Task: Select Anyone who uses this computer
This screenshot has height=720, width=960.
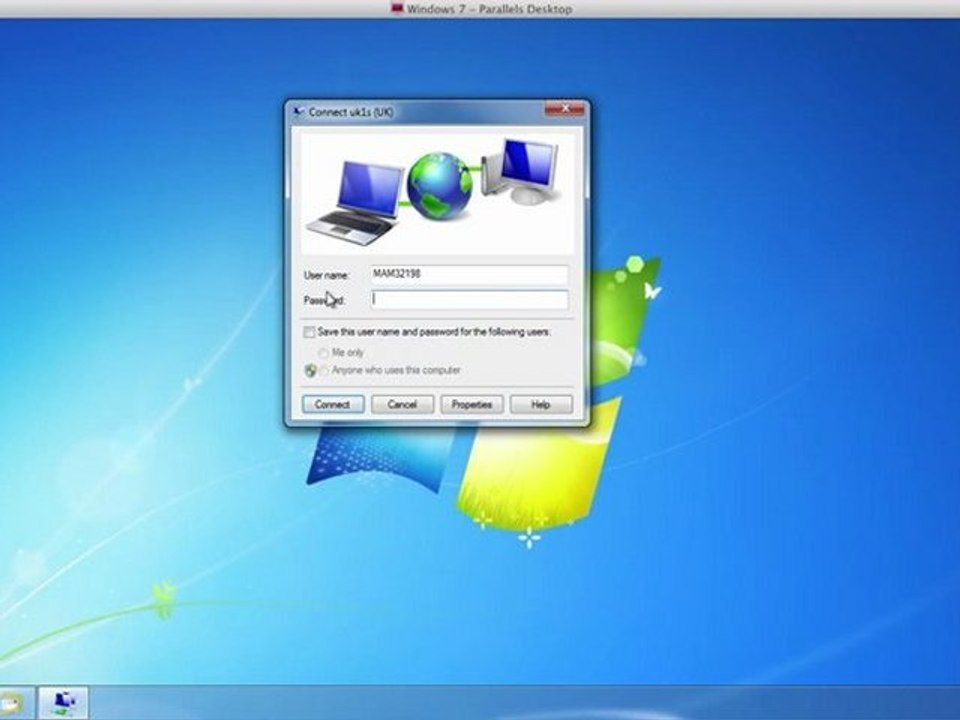Action: (x=325, y=371)
